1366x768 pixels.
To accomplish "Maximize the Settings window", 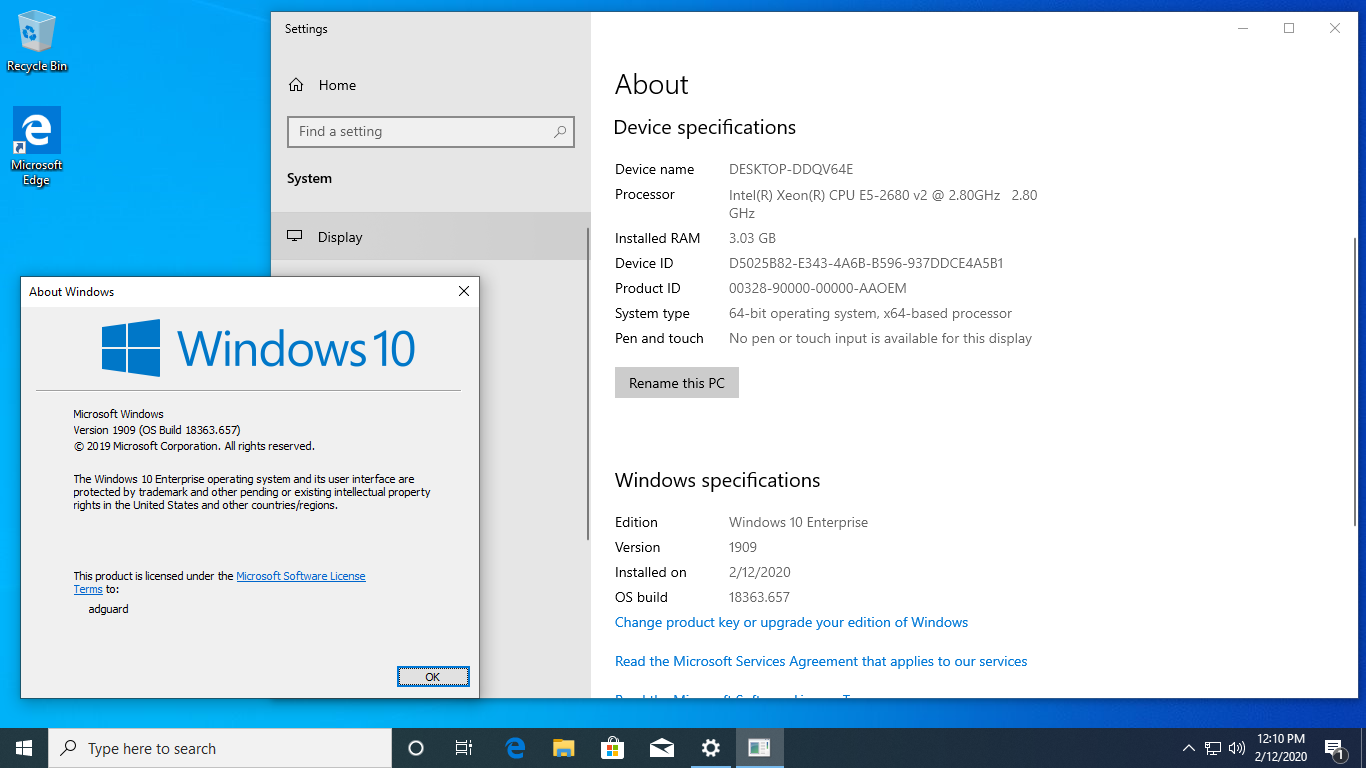I will [1289, 28].
